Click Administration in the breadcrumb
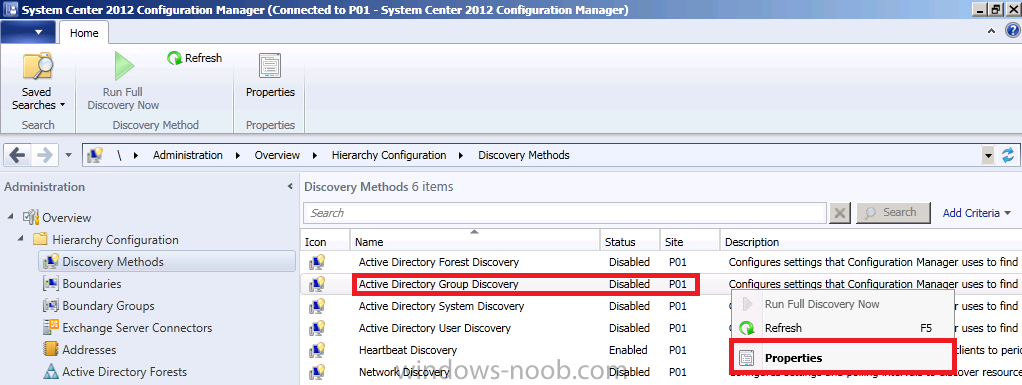The image size is (1022, 385). (188, 155)
